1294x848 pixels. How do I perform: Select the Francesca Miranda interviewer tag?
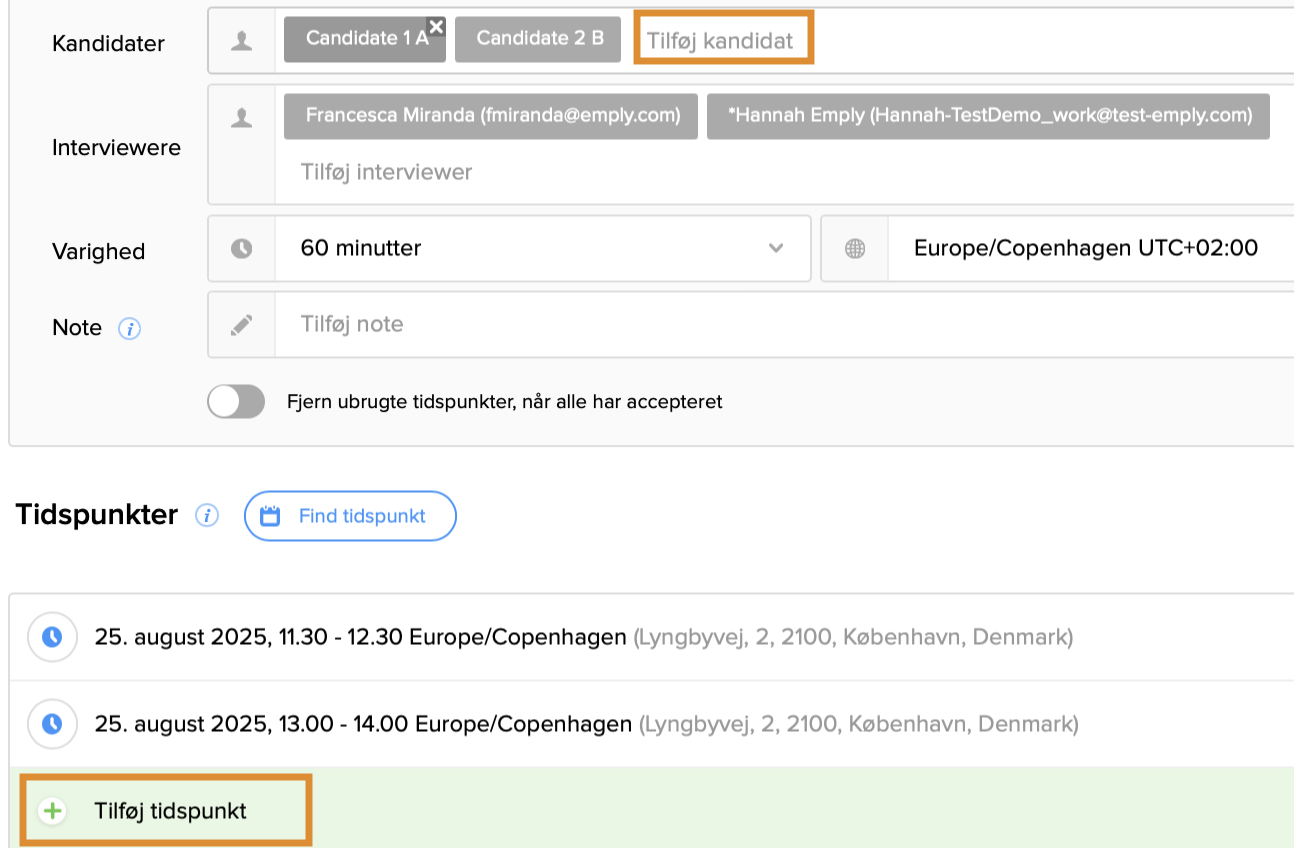point(492,116)
